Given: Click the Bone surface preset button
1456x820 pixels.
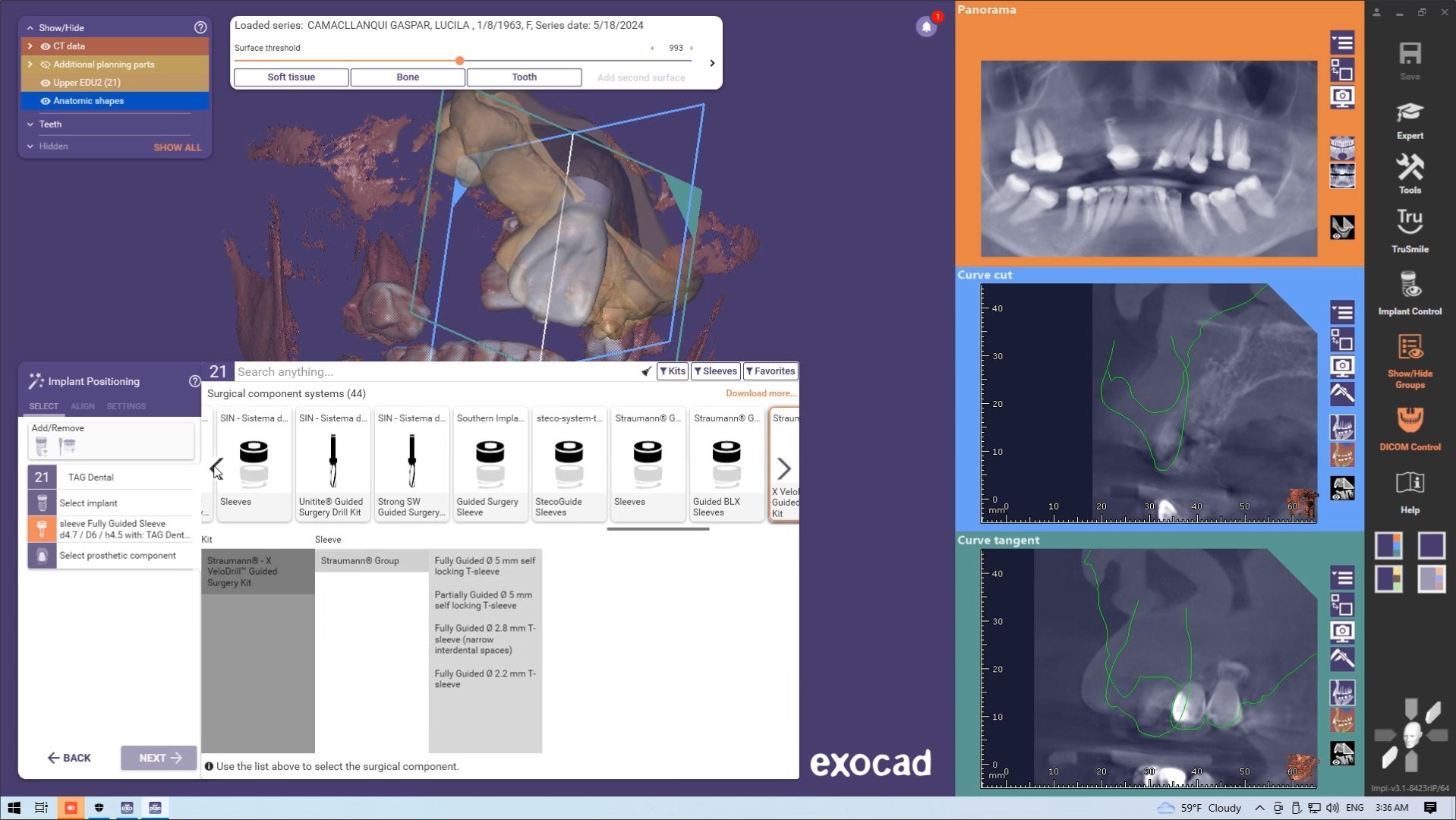Looking at the screenshot, I should pyautogui.click(x=408, y=77).
